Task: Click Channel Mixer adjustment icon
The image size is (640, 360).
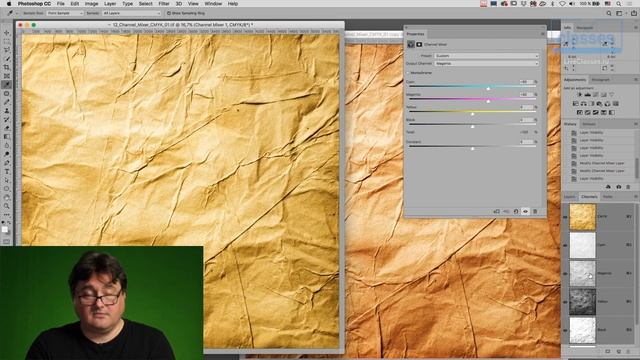Action: point(607,104)
